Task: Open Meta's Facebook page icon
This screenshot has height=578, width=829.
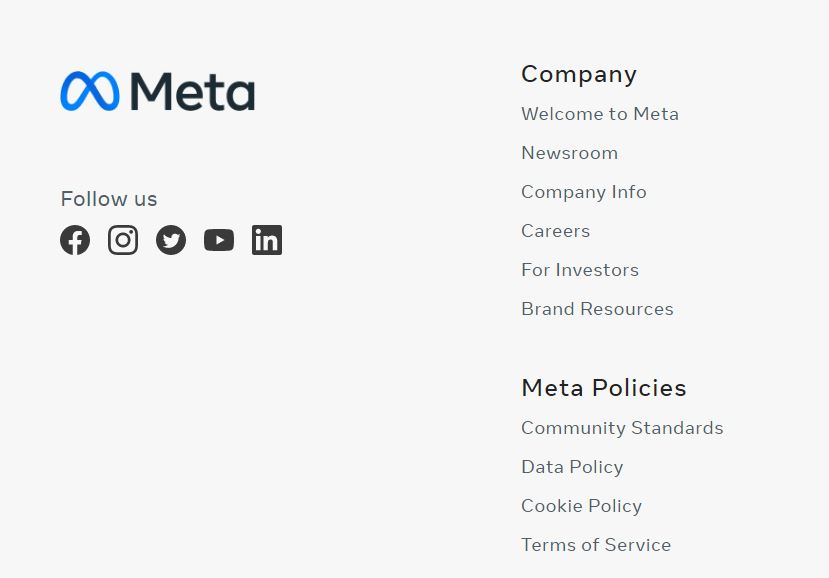Action: tap(75, 240)
